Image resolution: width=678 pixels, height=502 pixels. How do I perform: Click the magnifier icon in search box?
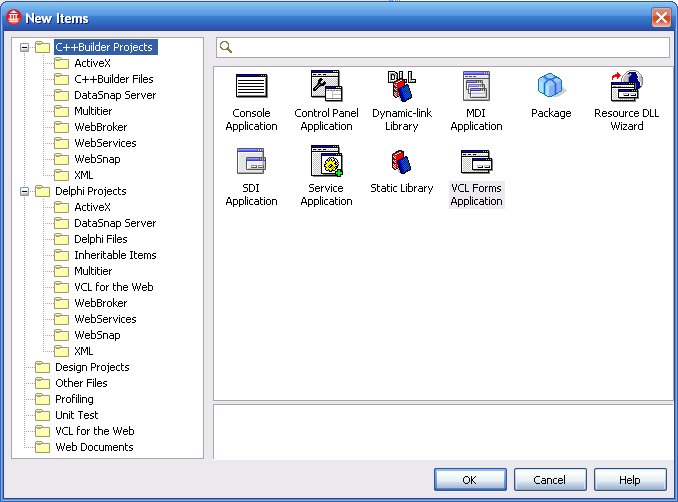click(226, 47)
